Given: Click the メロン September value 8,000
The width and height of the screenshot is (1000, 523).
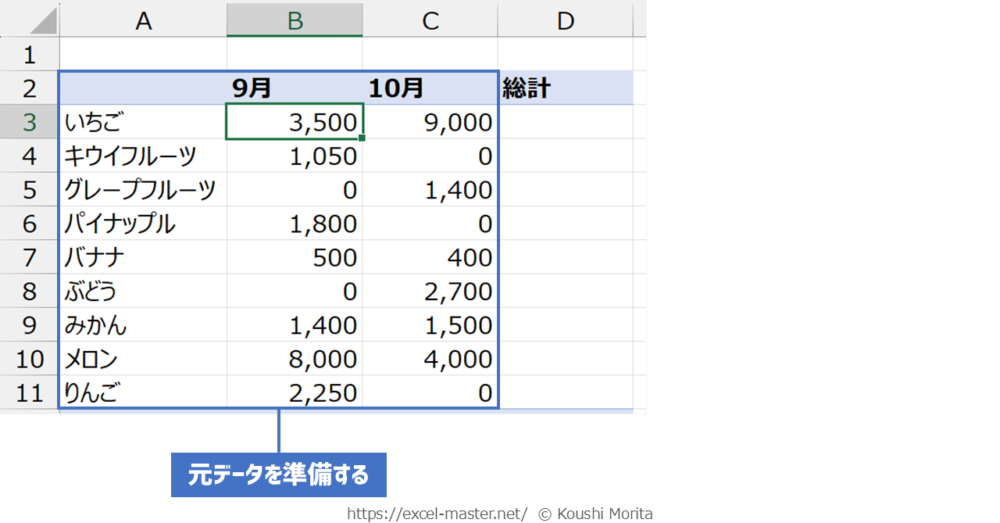Looking at the screenshot, I should [x=295, y=359].
